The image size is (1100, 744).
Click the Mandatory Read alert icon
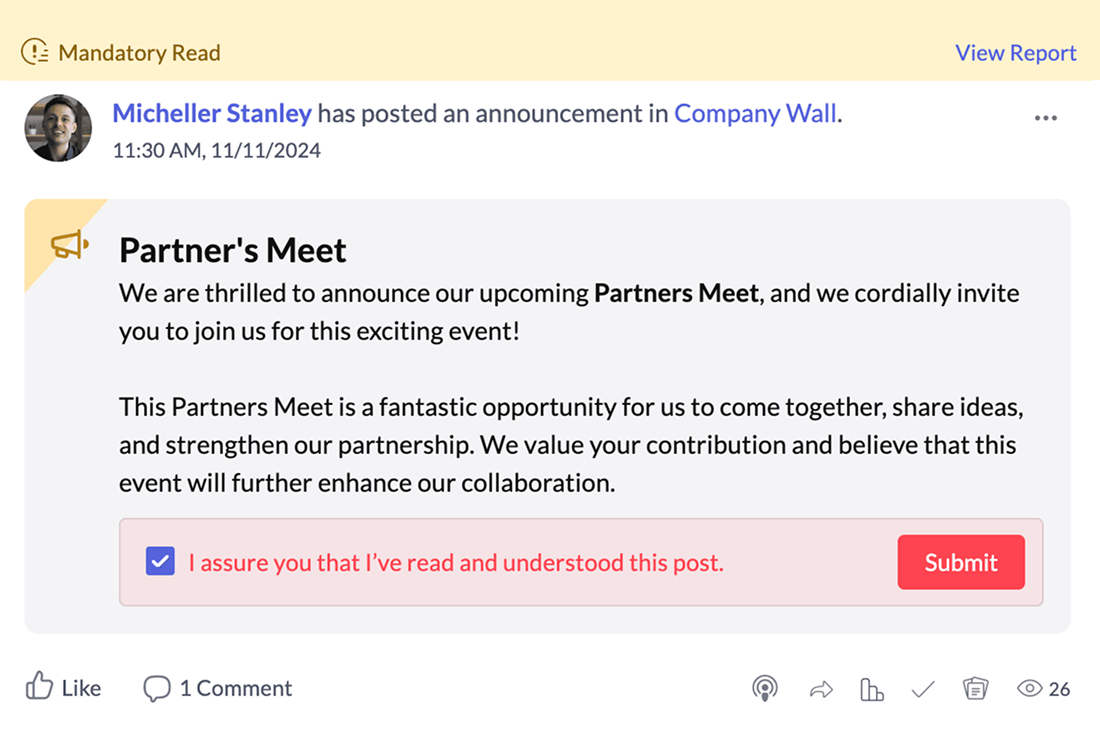35,52
